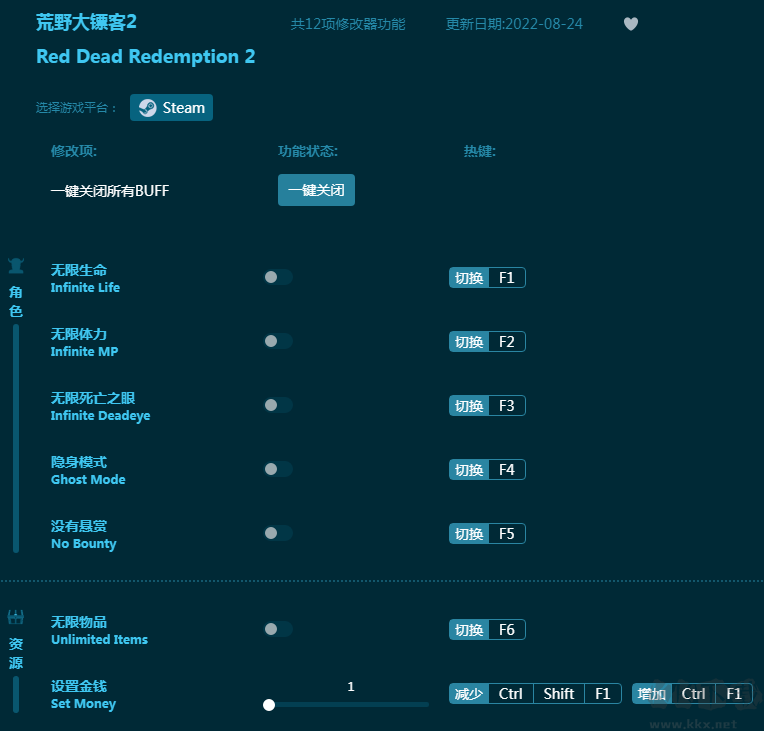Click the 切换 hotkey button for F4

click(x=469, y=470)
